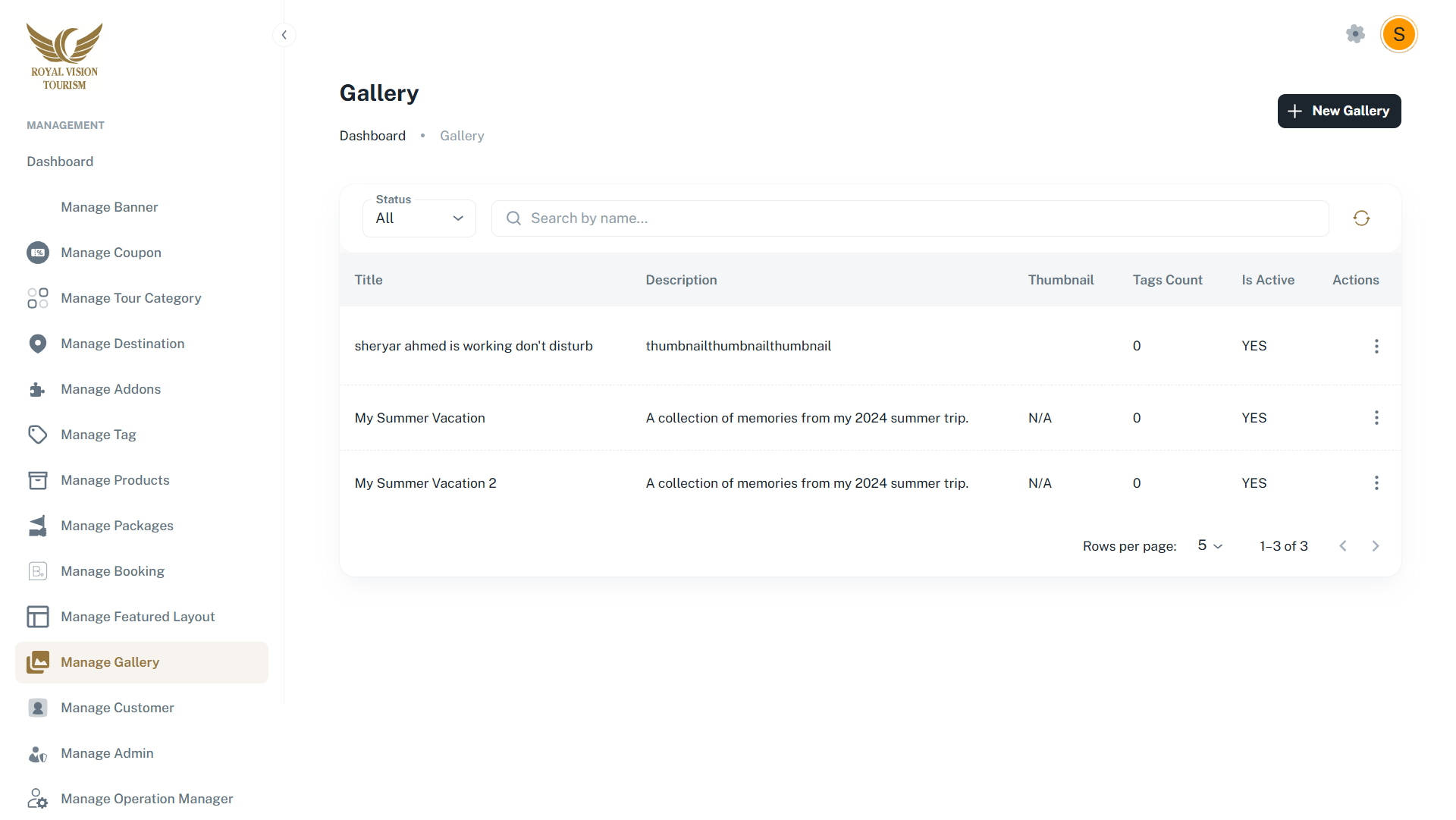The image size is (1456, 820).
Task: Click the settings gear icon
Action: [1355, 34]
